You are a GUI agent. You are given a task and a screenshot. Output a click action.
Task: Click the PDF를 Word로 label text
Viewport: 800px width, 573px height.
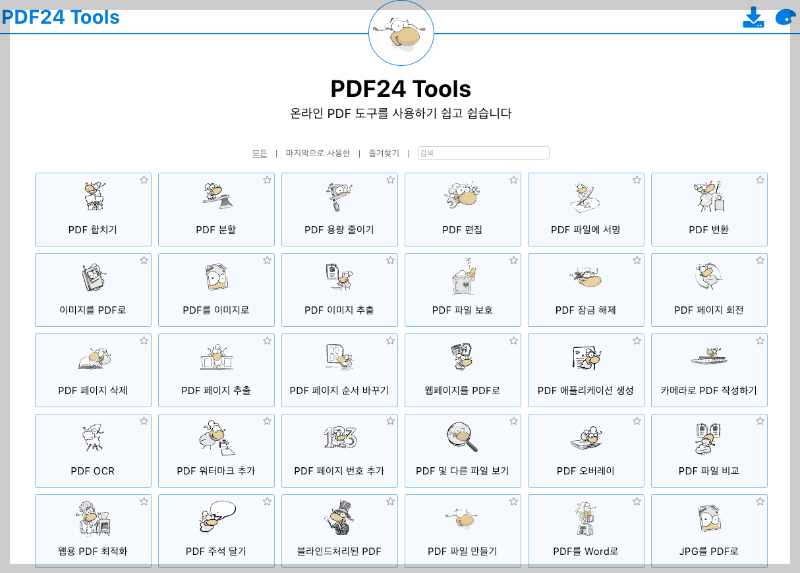[585, 552]
